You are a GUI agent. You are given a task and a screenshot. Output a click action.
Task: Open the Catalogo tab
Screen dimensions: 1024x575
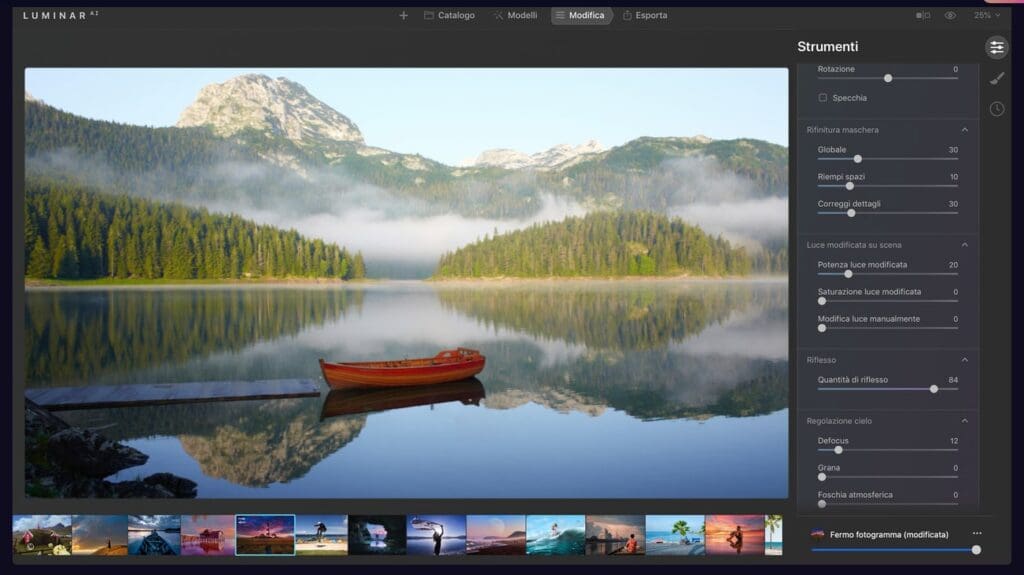[449, 15]
